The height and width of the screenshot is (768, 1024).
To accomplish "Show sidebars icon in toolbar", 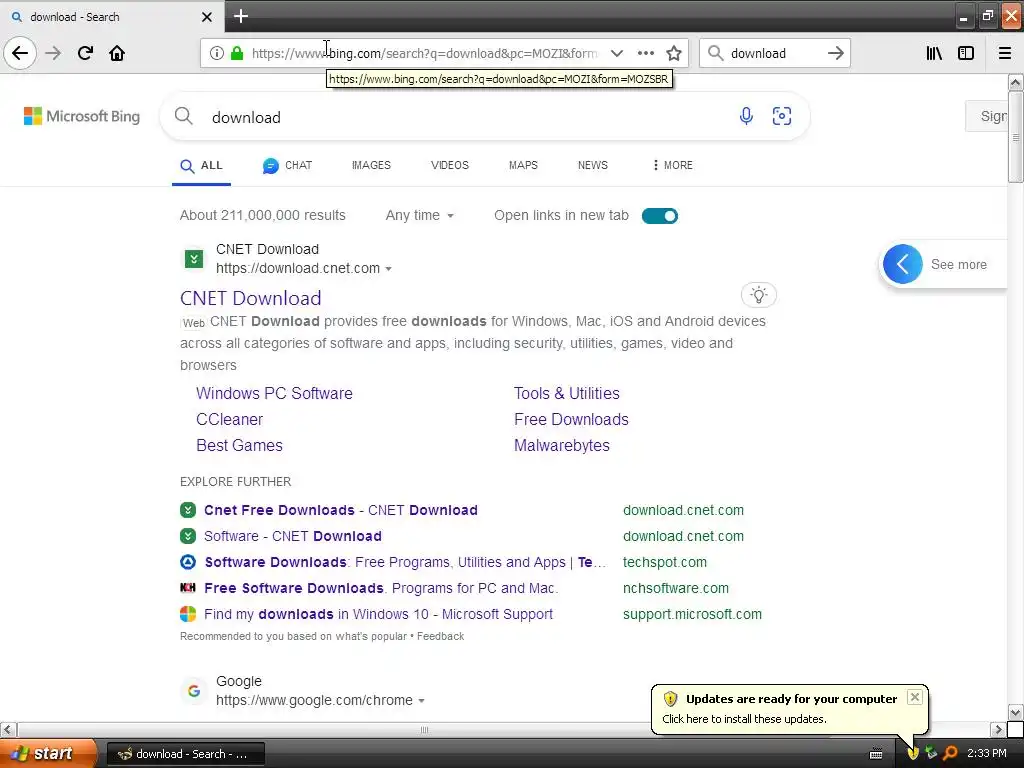I will 966,53.
